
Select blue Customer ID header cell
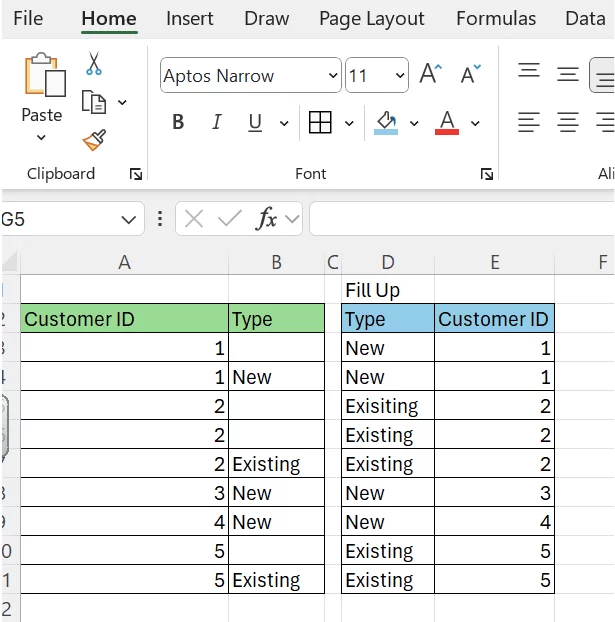(x=494, y=319)
